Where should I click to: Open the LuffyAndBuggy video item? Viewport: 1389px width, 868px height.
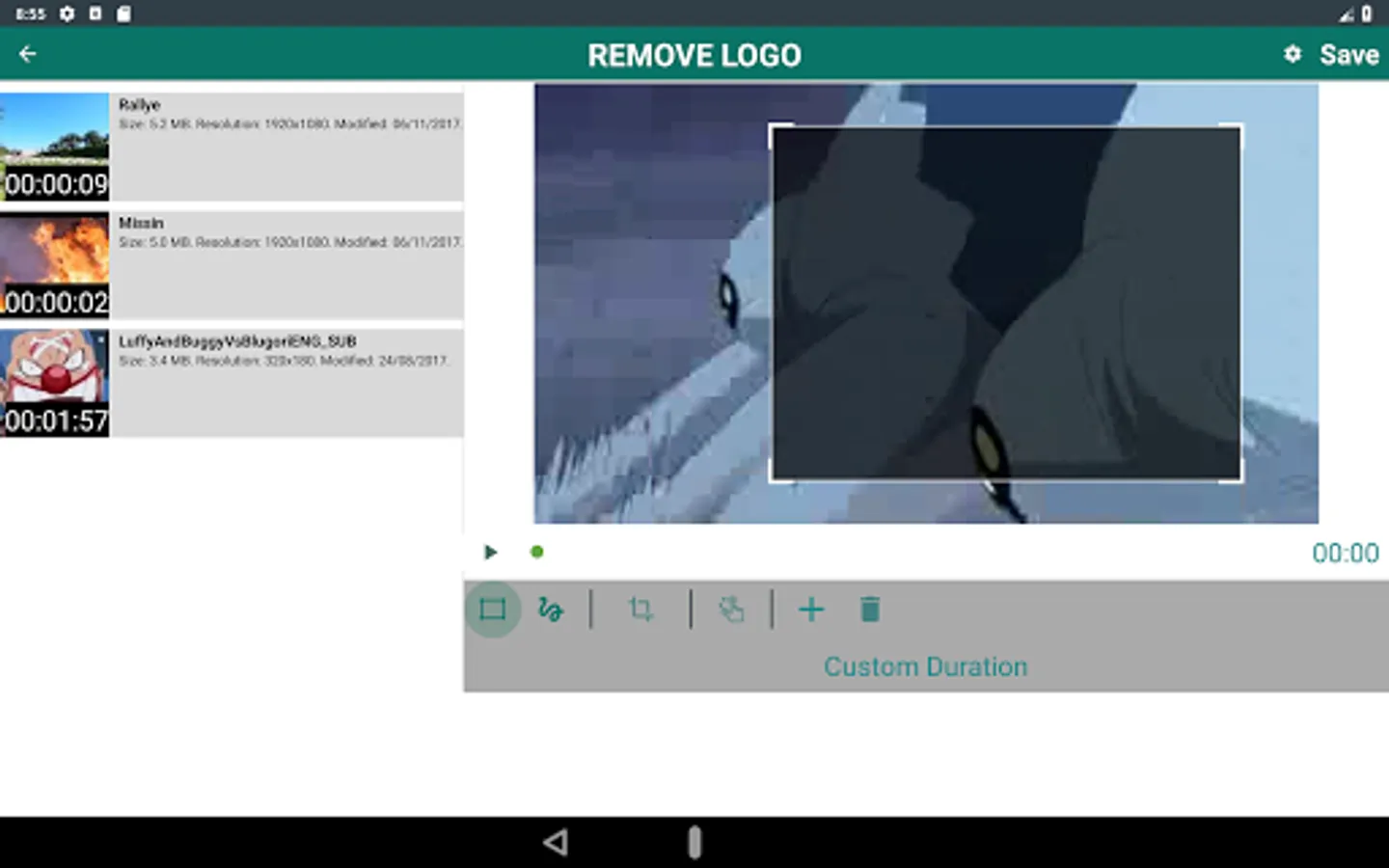tap(231, 383)
